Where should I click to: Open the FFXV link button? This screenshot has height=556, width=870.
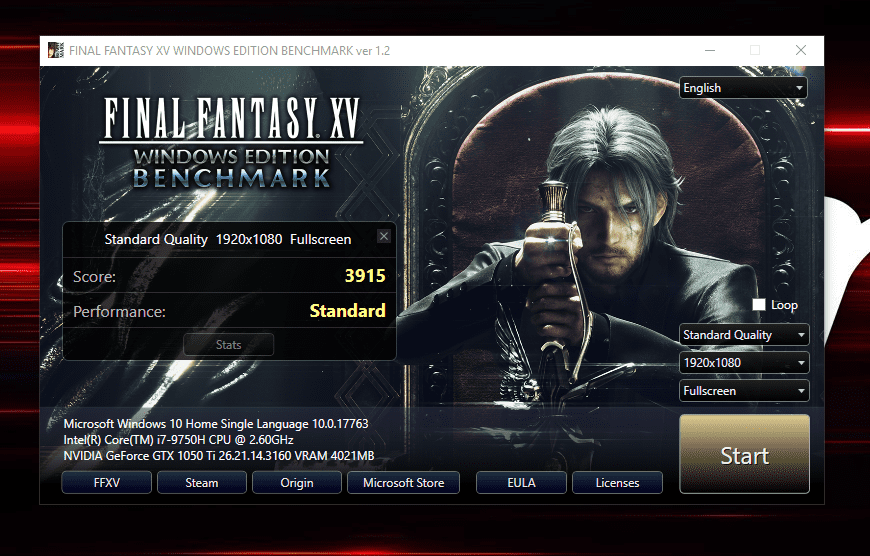pos(107,483)
